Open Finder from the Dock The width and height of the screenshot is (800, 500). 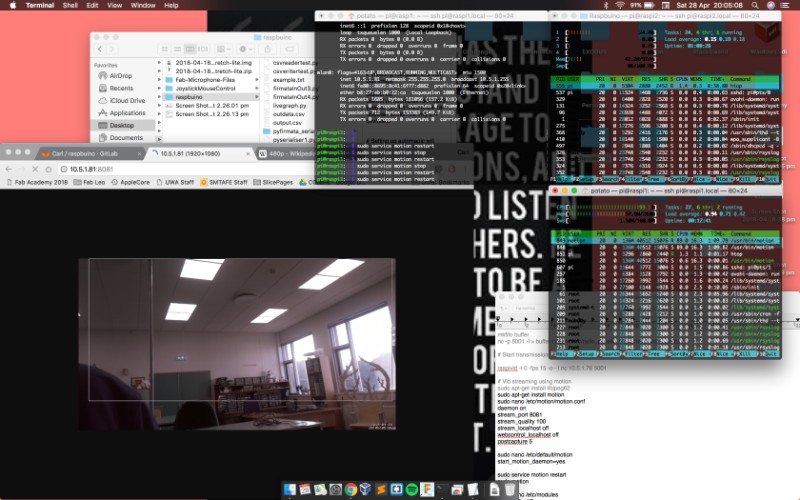(289, 490)
